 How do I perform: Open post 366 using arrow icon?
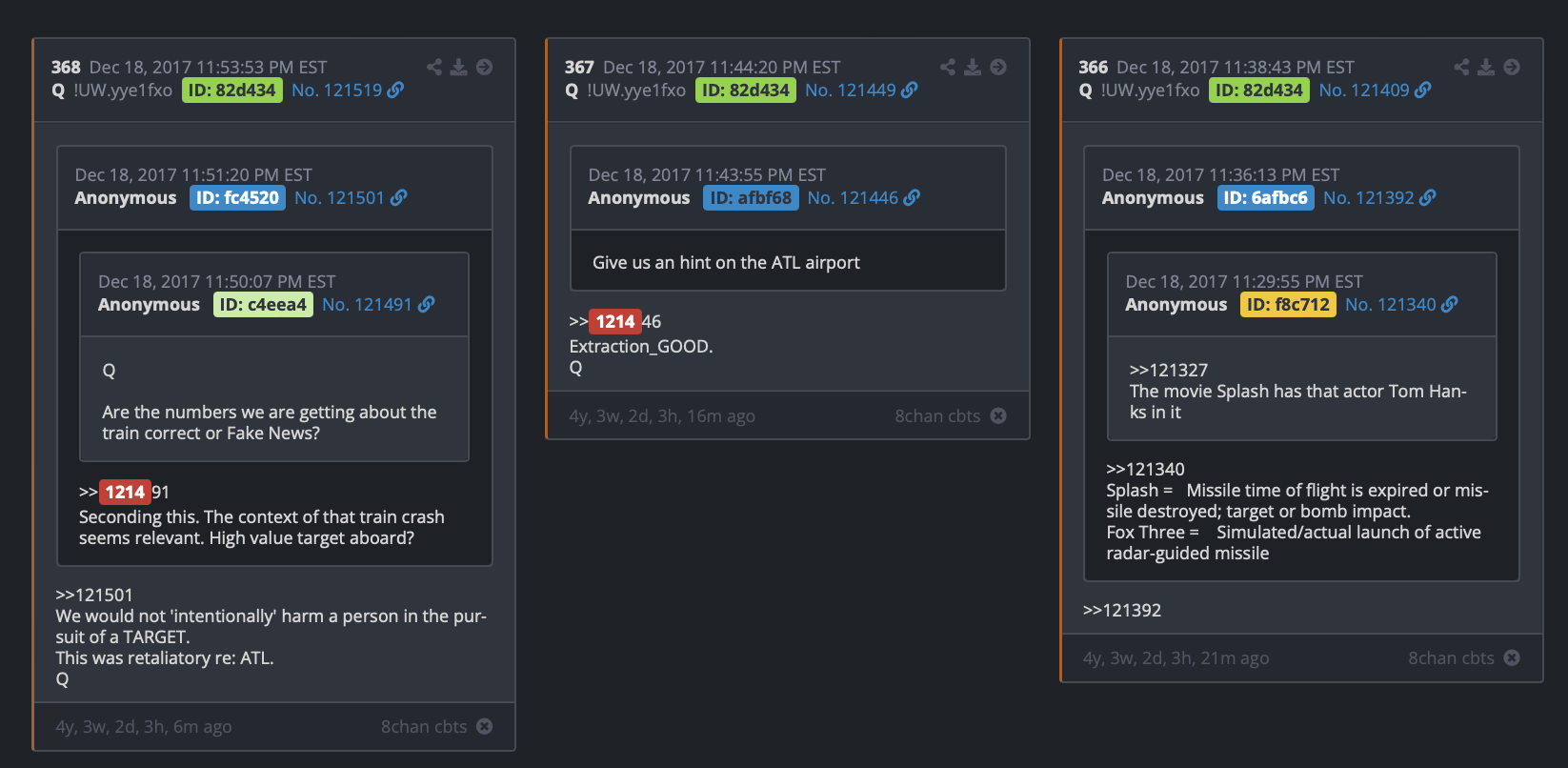click(1512, 67)
